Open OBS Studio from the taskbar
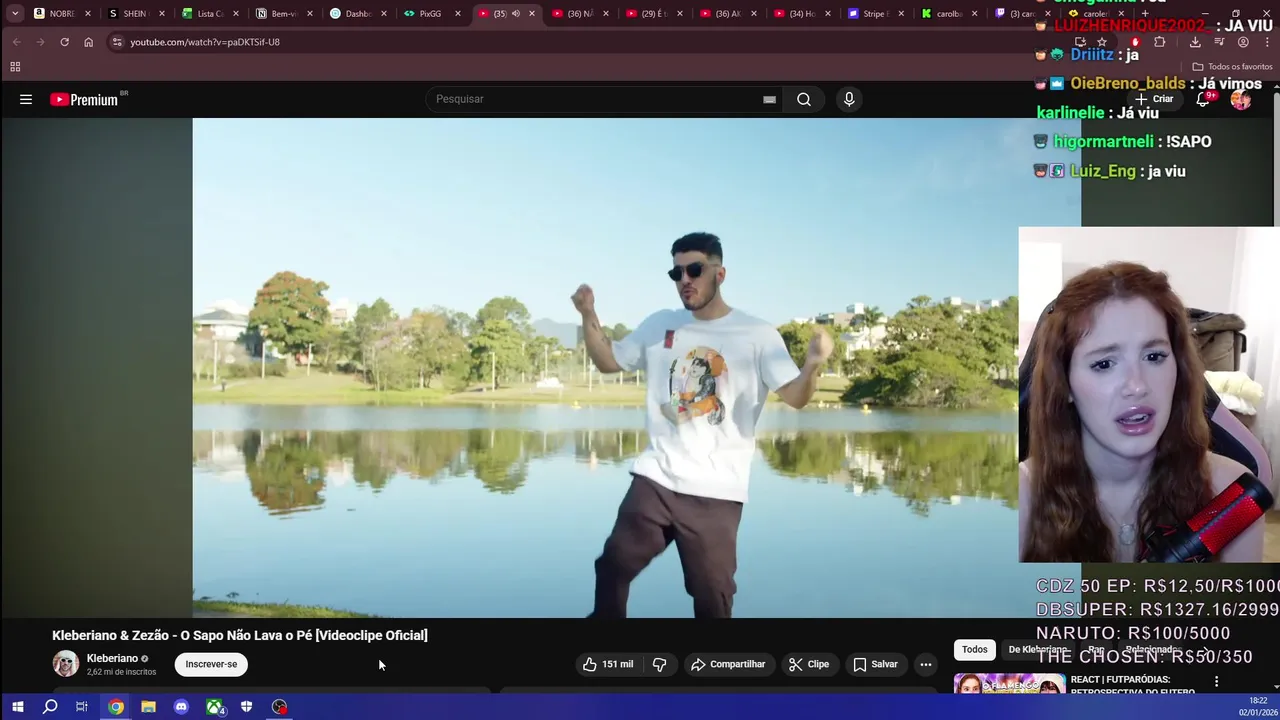1280x720 pixels. point(279,707)
